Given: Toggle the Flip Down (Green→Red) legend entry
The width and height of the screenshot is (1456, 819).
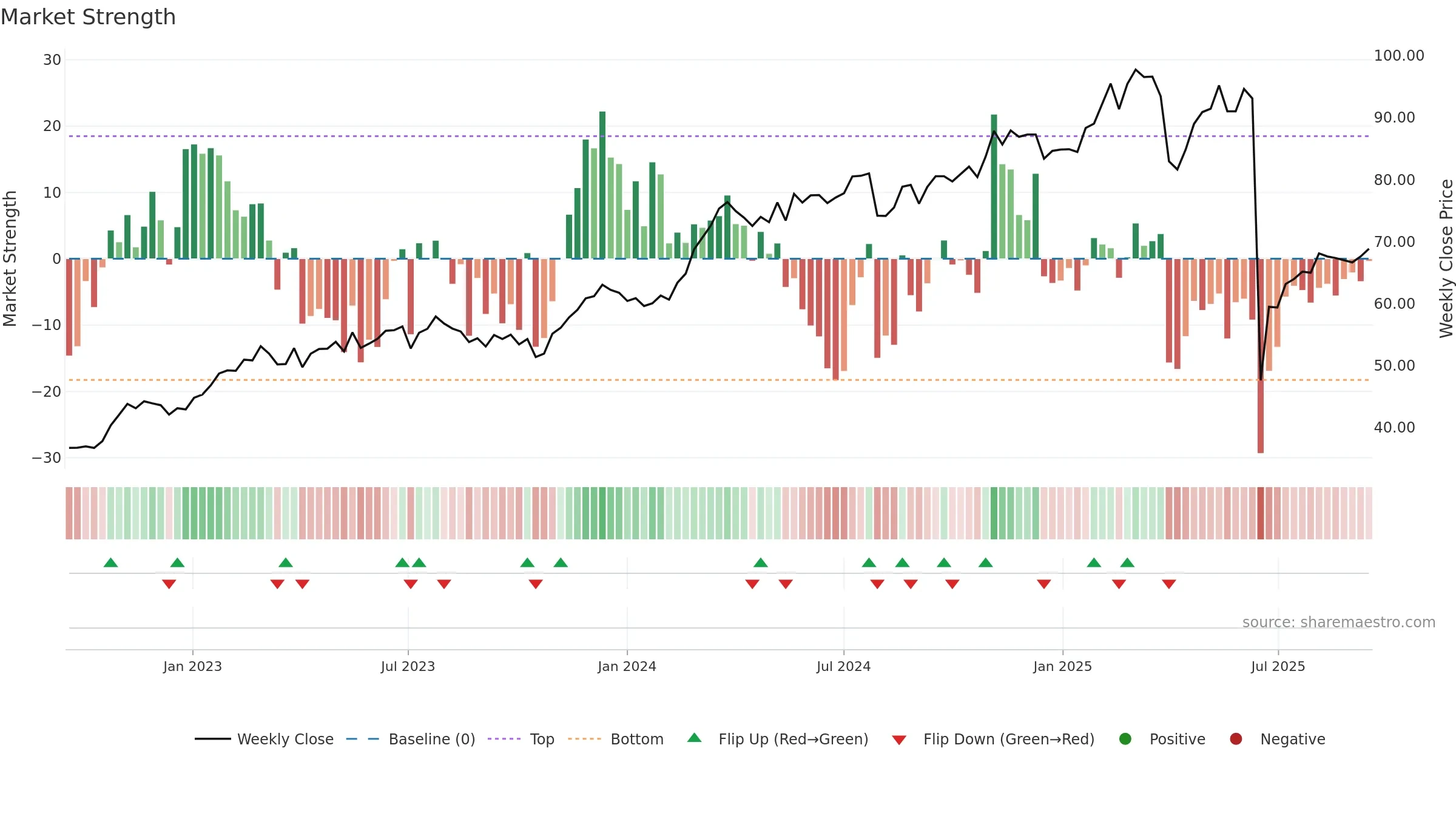Looking at the screenshot, I should [993, 739].
